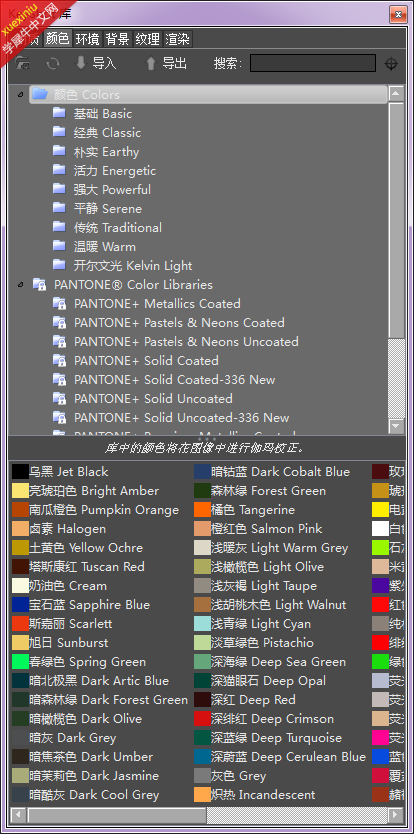Pick the Yellow Ochre swatch
414x834 pixels.
point(20,548)
